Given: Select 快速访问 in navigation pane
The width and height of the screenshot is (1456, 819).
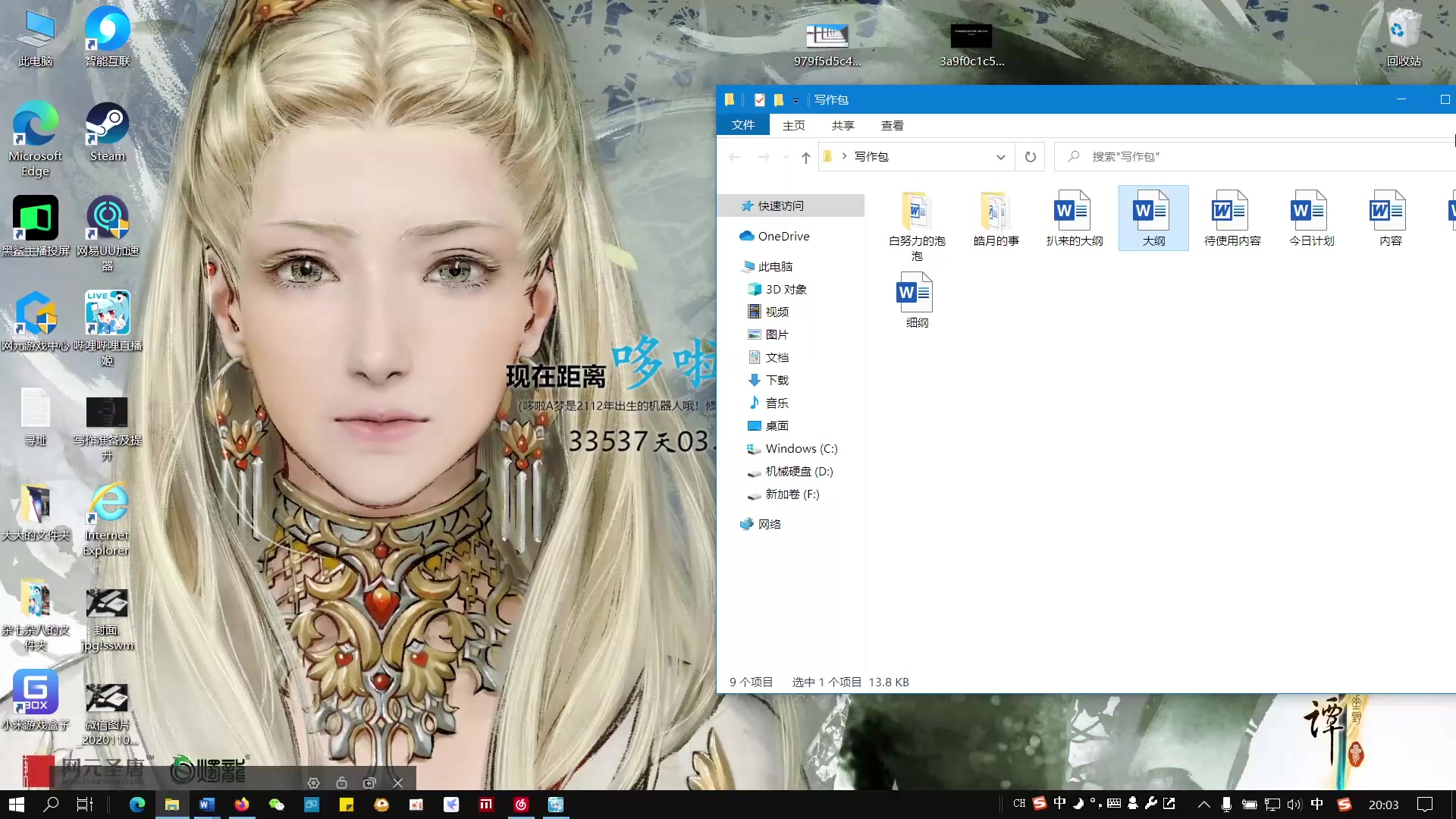Looking at the screenshot, I should point(791,206).
